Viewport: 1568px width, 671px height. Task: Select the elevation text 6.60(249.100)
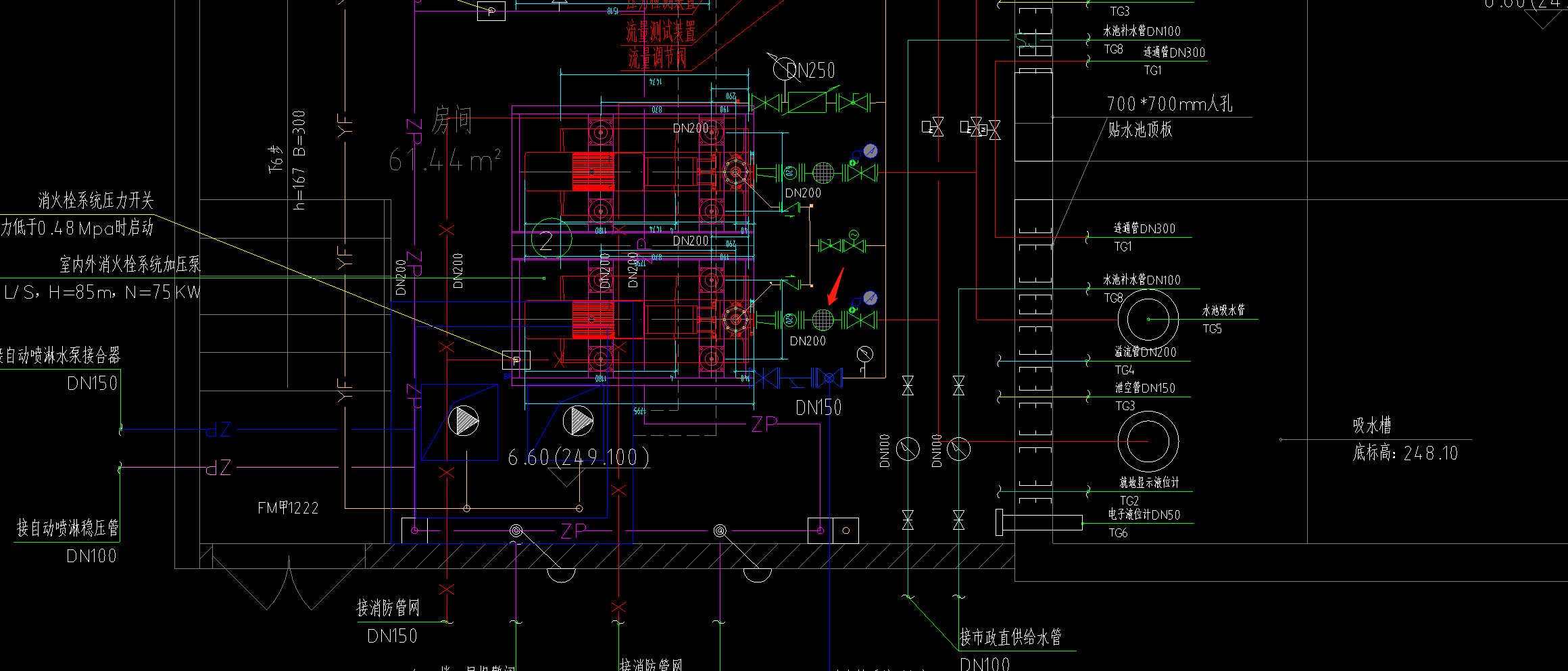(579, 457)
